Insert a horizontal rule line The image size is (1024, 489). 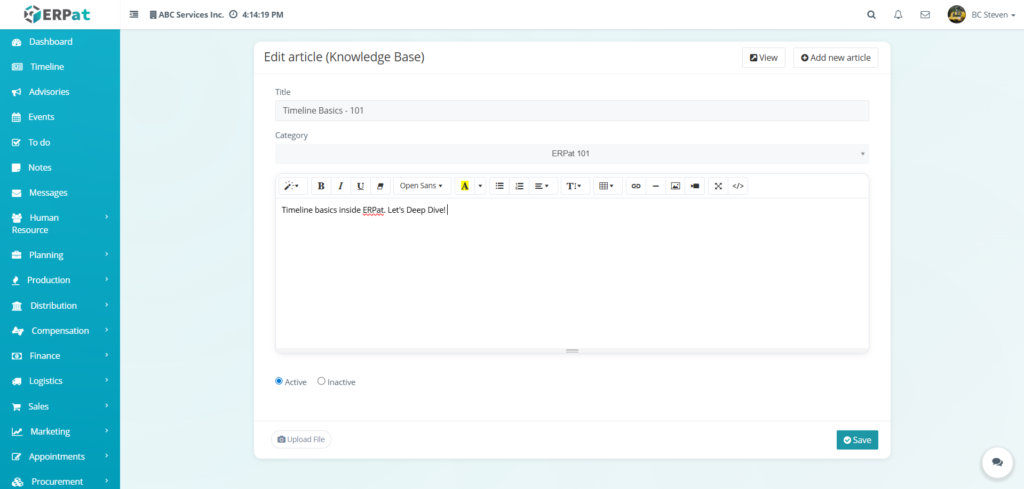click(x=656, y=186)
